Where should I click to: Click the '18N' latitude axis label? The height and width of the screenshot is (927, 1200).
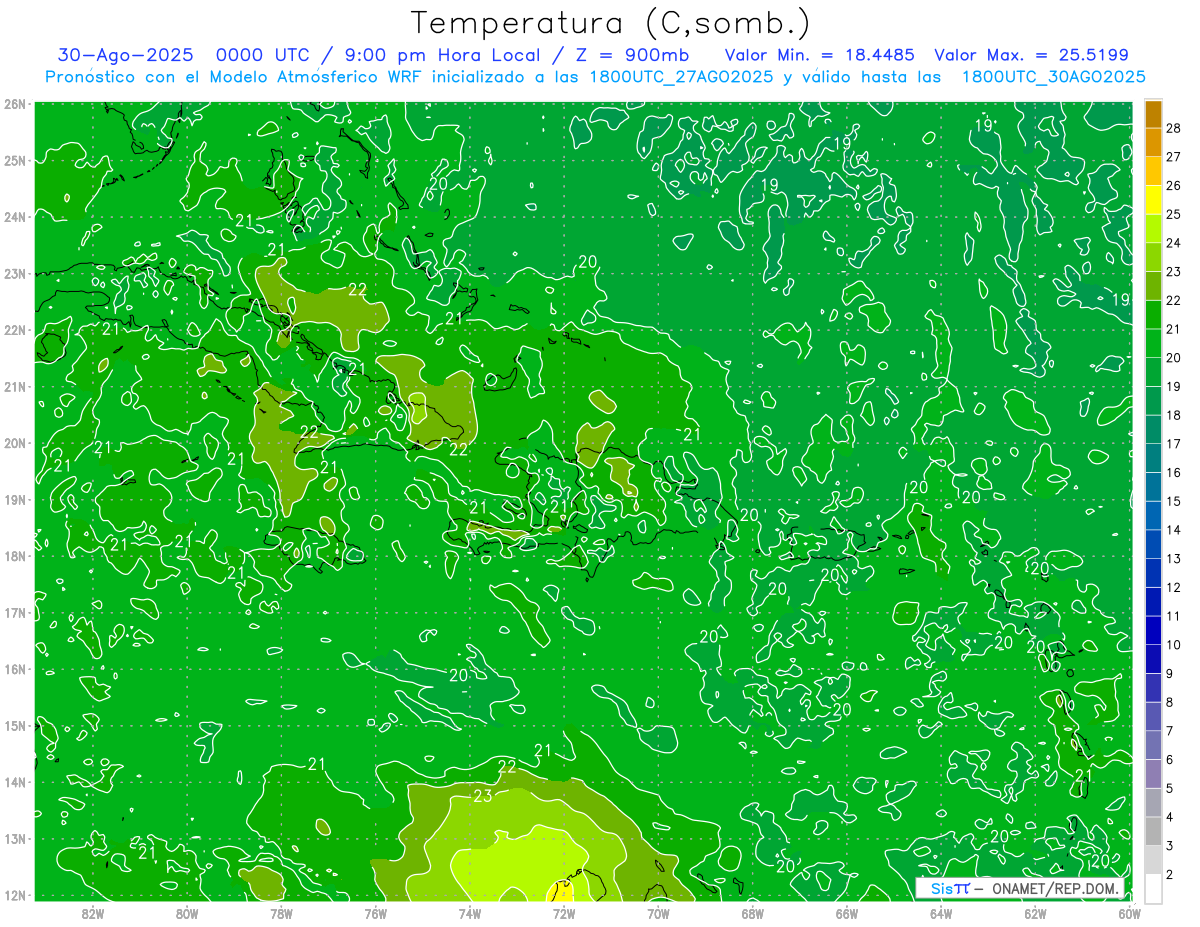click(14, 556)
